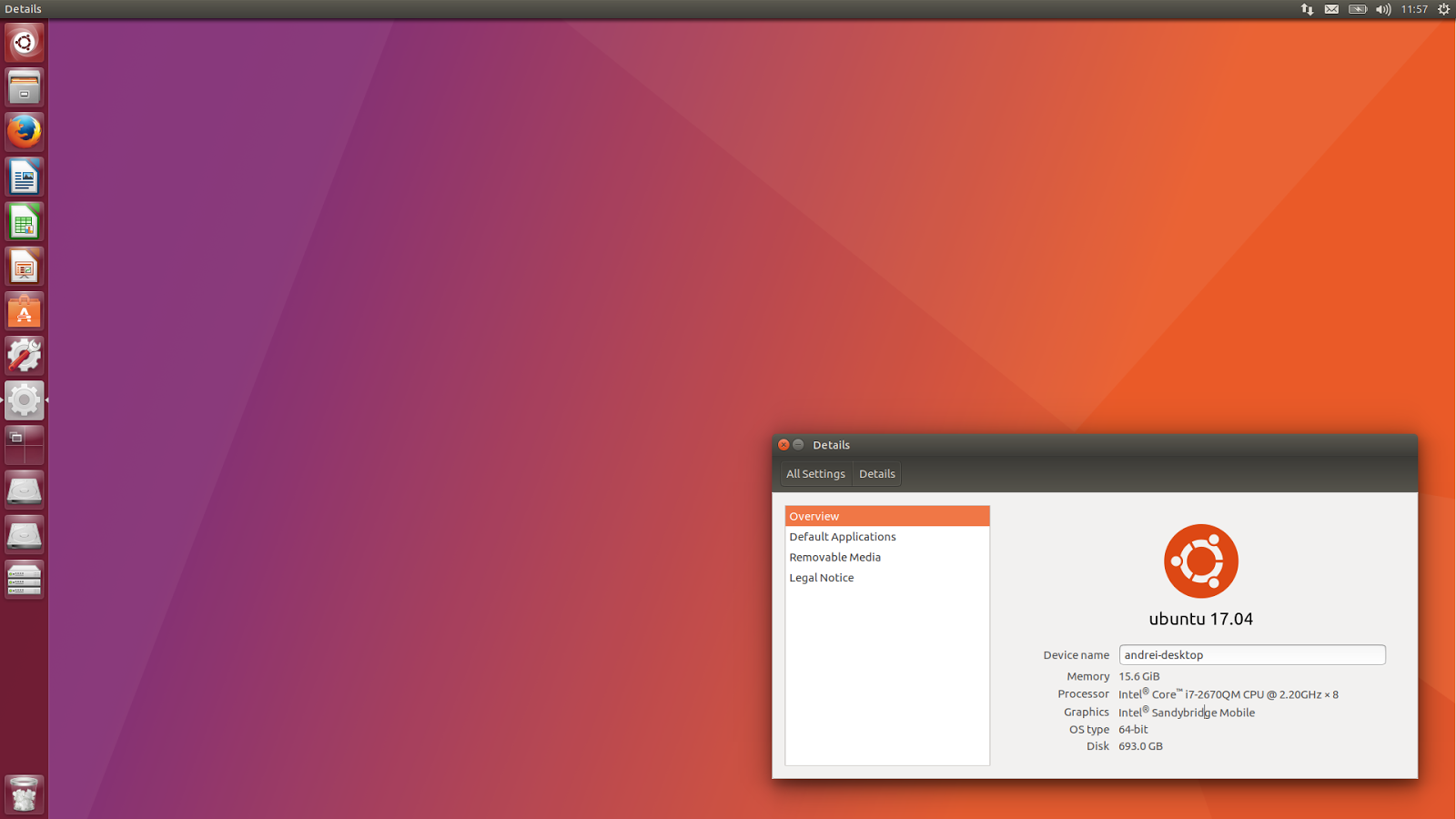Open the stacked server drive icon

[x=24, y=579]
